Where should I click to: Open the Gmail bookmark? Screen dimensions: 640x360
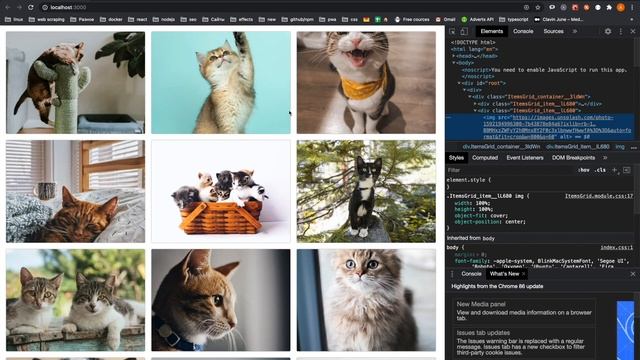pos(445,19)
